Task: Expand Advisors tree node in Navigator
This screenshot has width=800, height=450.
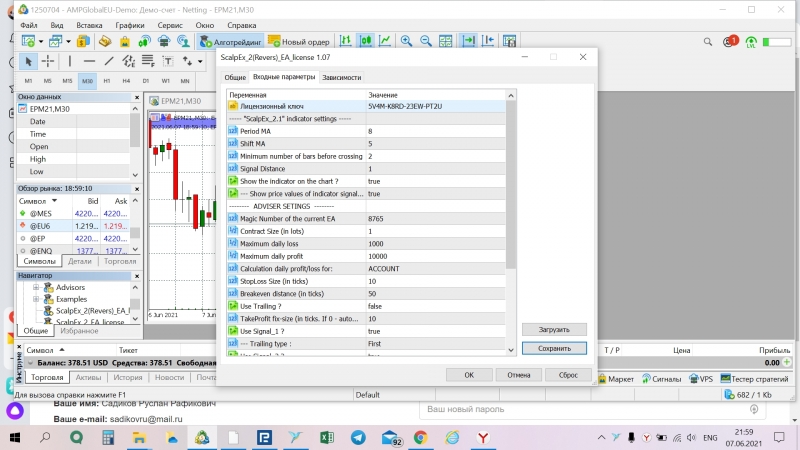Action: tap(36, 287)
